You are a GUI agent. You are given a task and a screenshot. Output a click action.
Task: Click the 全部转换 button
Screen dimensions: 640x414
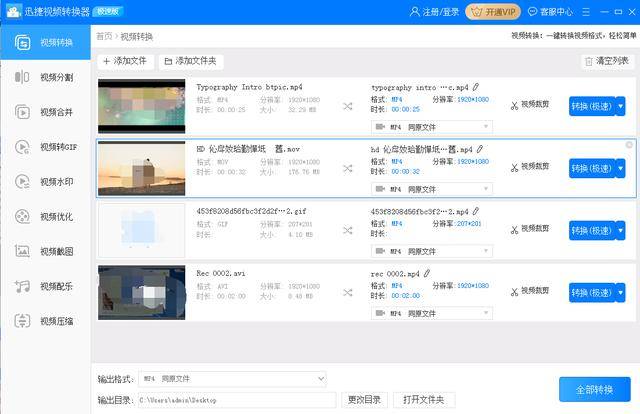pos(595,390)
